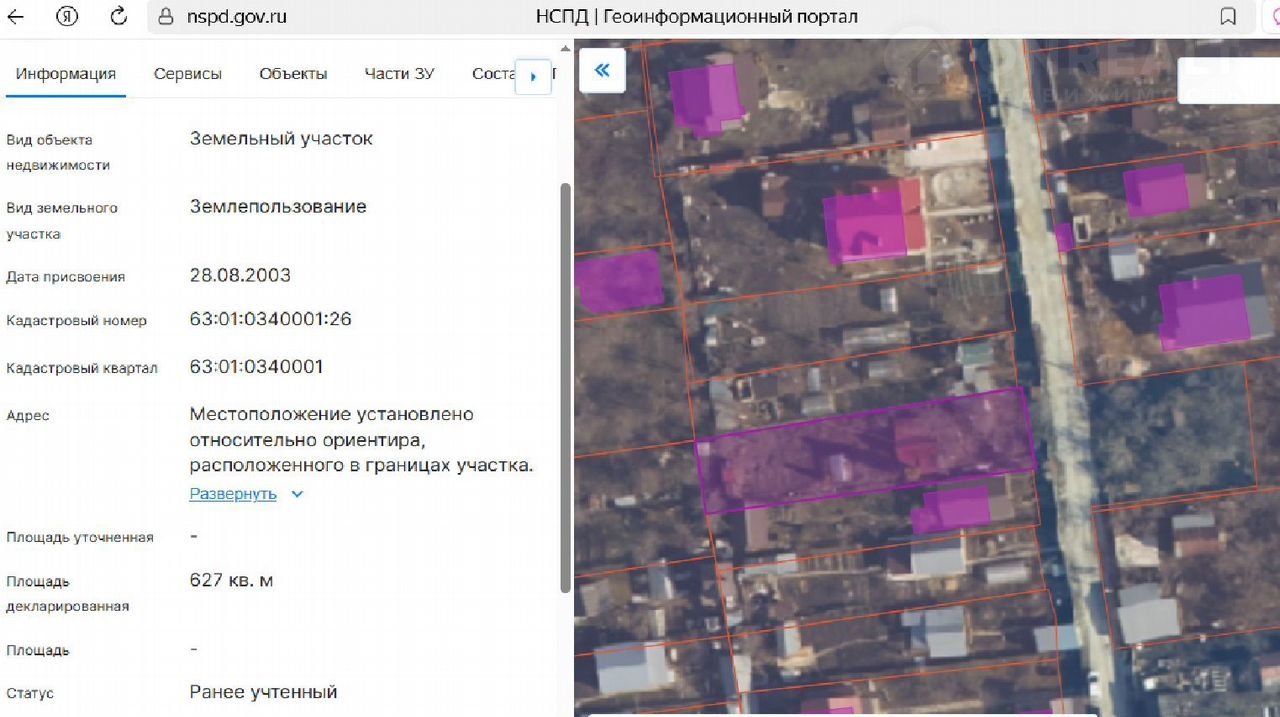Screen dimensions: 1280x717
Task: Select the Объекты tab
Action: pyautogui.click(x=293, y=74)
